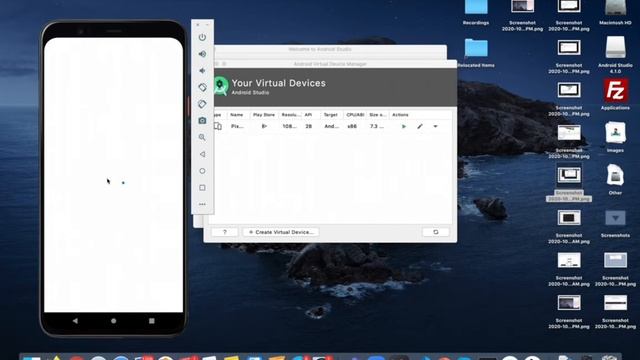Click Create Virtual Device button

pyautogui.click(x=281, y=232)
